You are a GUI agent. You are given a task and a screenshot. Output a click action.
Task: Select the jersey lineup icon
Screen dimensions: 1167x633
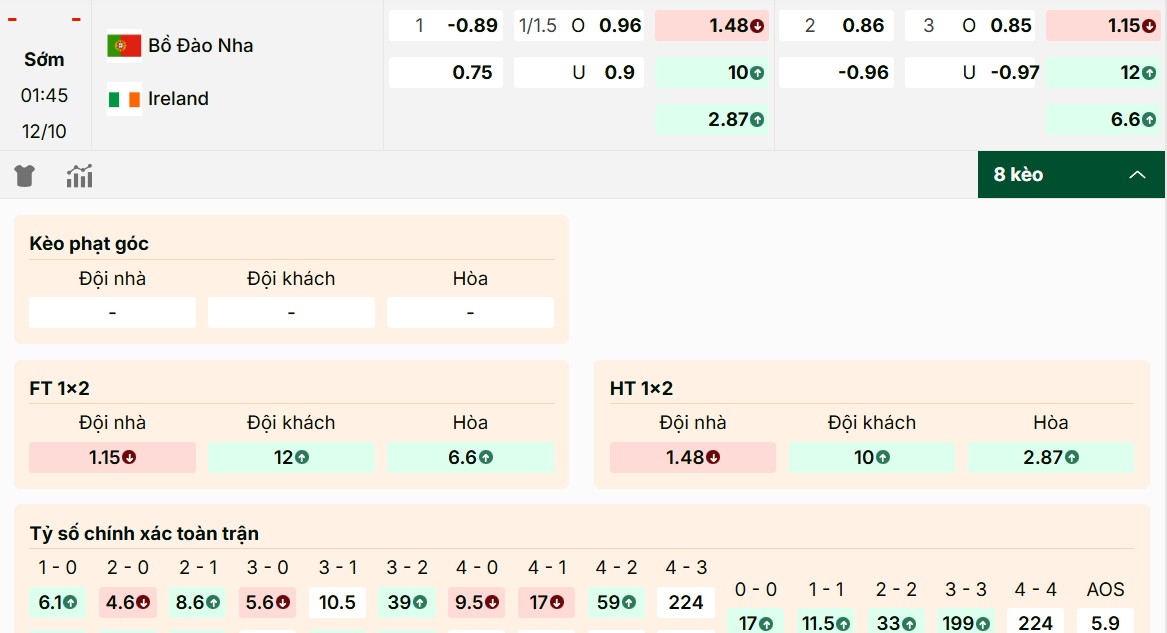[24, 174]
